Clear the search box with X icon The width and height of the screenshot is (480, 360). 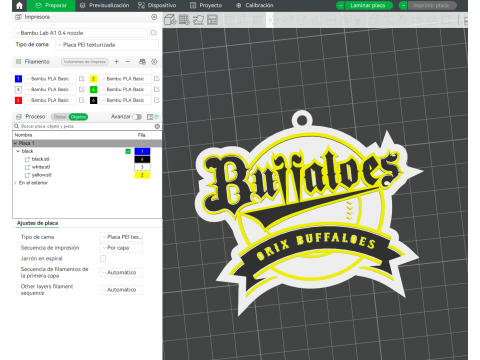(157, 126)
